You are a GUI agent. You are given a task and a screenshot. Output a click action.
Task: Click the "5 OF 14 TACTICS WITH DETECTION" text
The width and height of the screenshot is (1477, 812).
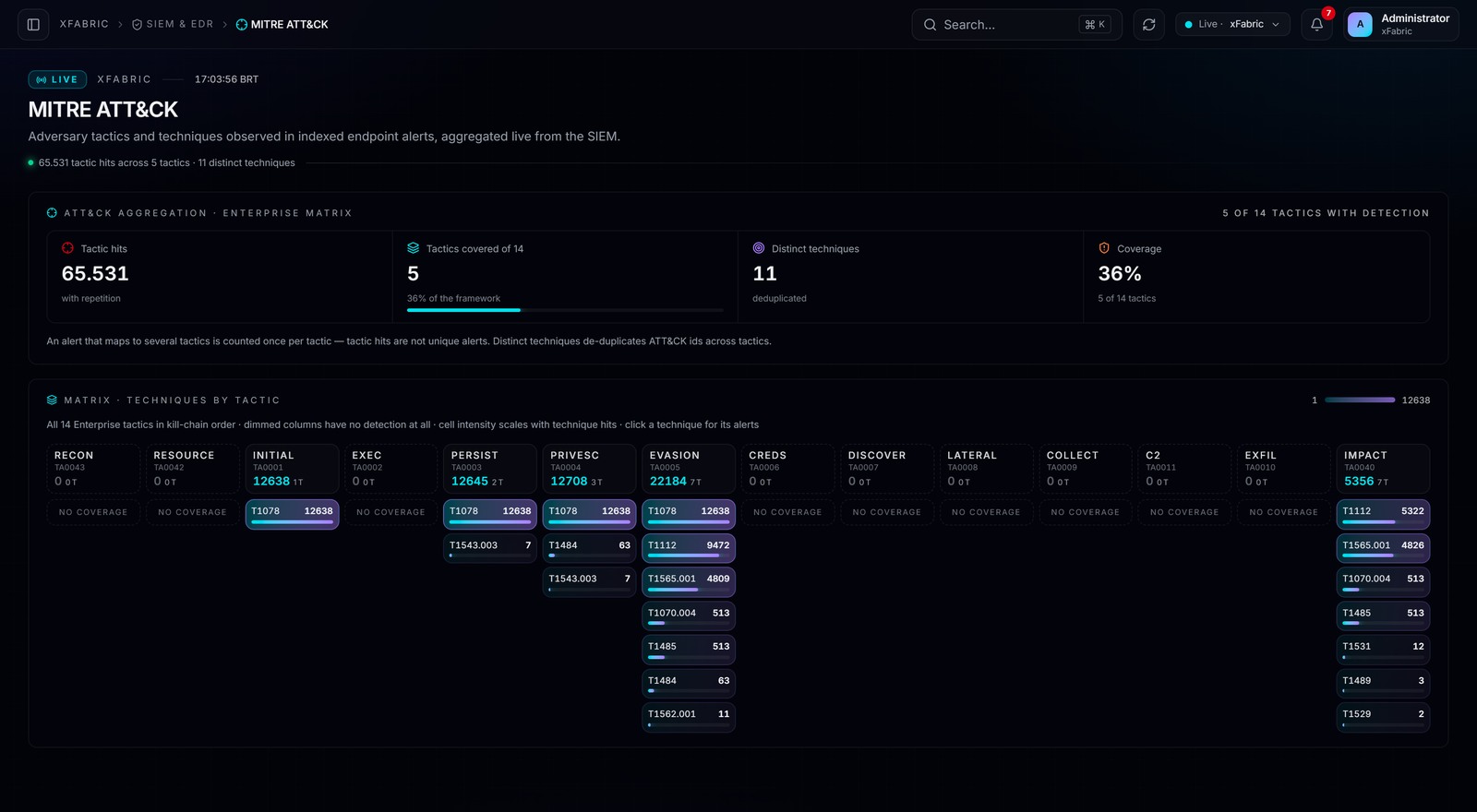pos(1326,213)
